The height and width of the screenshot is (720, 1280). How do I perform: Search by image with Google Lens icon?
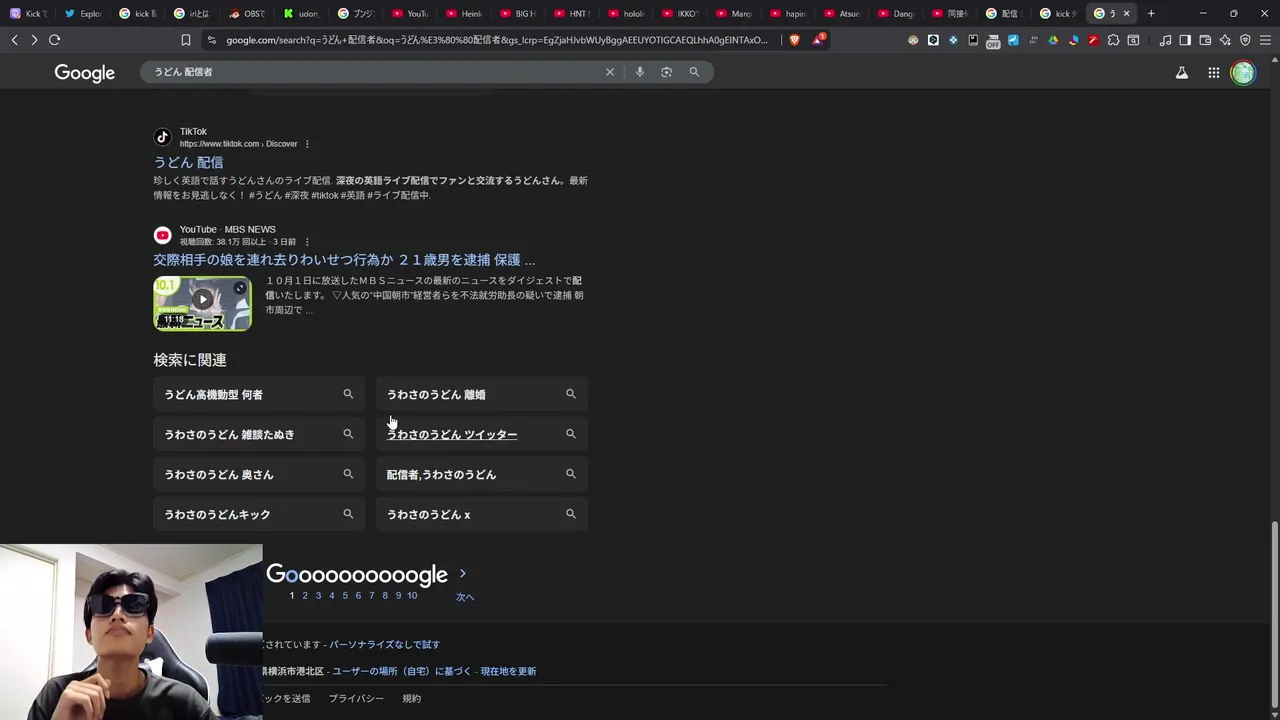tap(667, 72)
